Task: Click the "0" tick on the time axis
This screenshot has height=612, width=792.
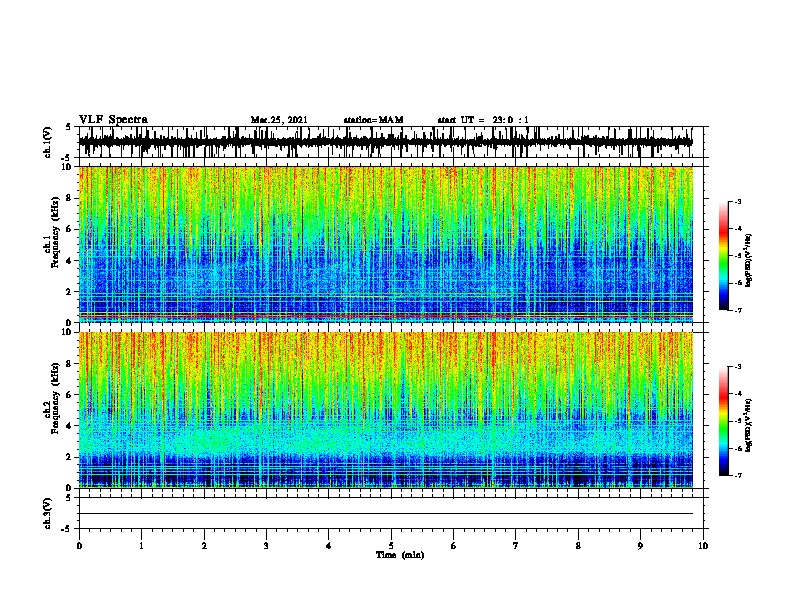Action: [79, 546]
